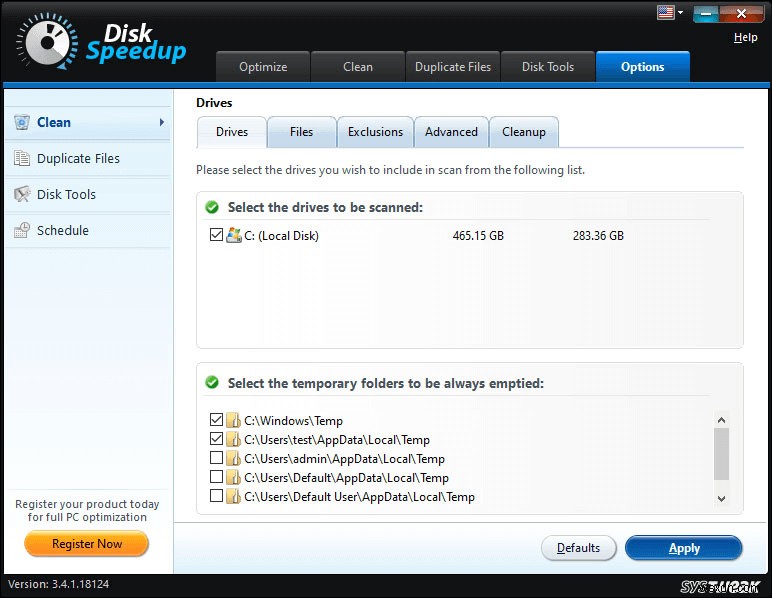Click the C:\Windows\Temp path text
The height and width of the screenshot is (598, 772).
(x=293, y=421)
